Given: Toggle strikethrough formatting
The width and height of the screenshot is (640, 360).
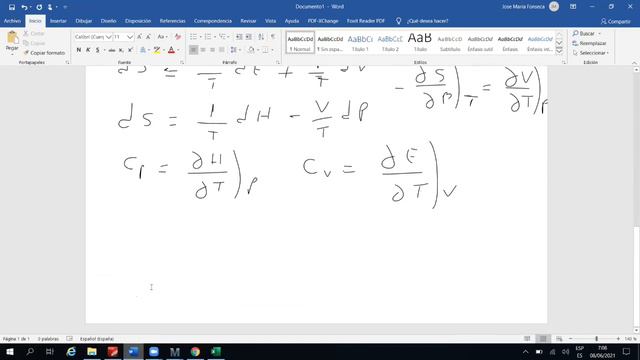Looking at the screenshot, I should [112, 50].
